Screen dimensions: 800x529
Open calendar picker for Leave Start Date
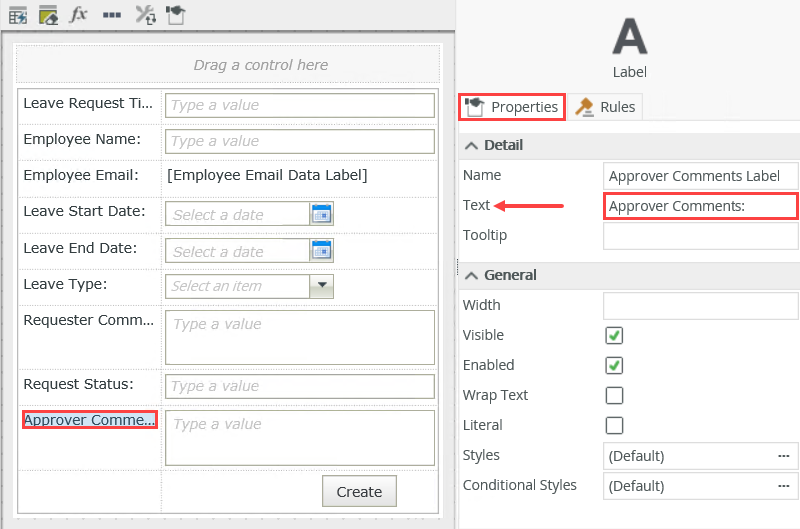click(x=321, y=214)
